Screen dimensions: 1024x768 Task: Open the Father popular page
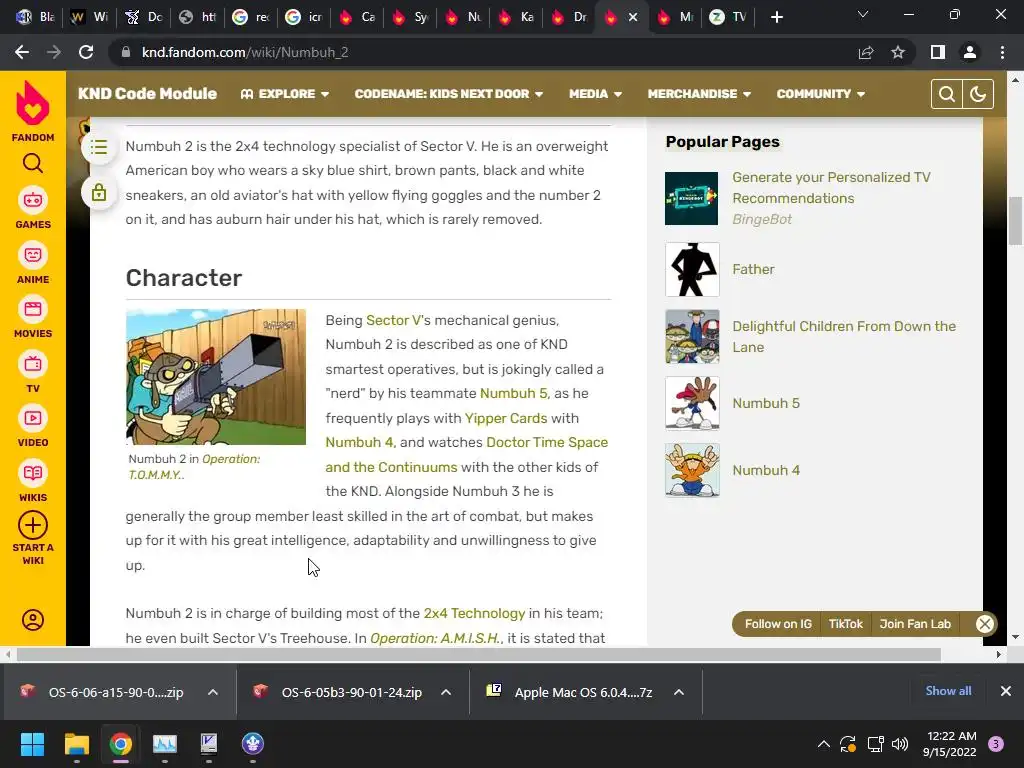[753, 269]
